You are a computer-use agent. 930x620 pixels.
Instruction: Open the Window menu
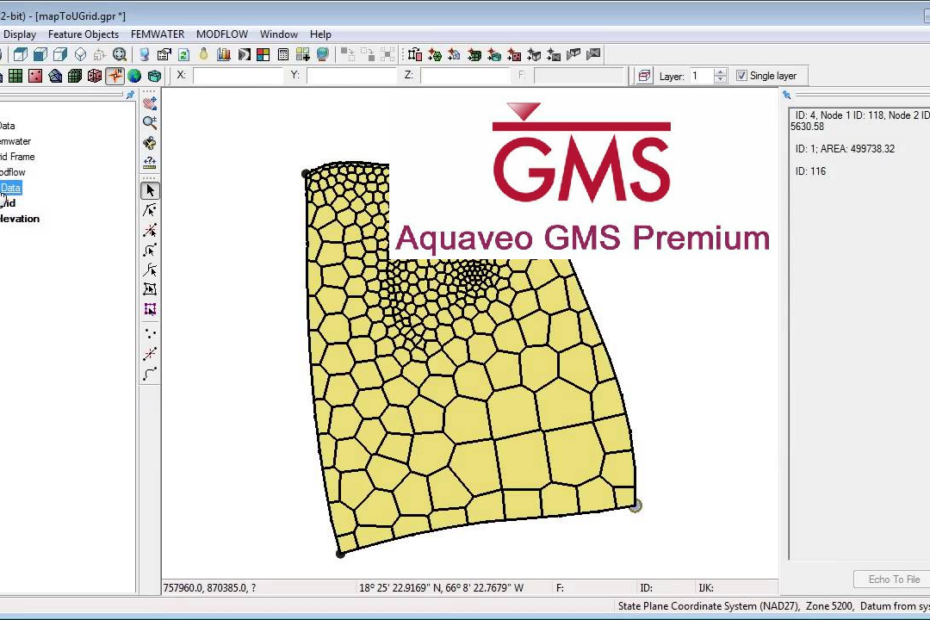279,34
